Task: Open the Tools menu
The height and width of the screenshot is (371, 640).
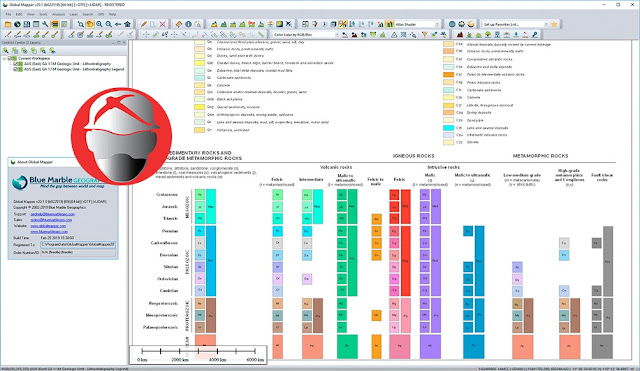Action: pos(43,14)
